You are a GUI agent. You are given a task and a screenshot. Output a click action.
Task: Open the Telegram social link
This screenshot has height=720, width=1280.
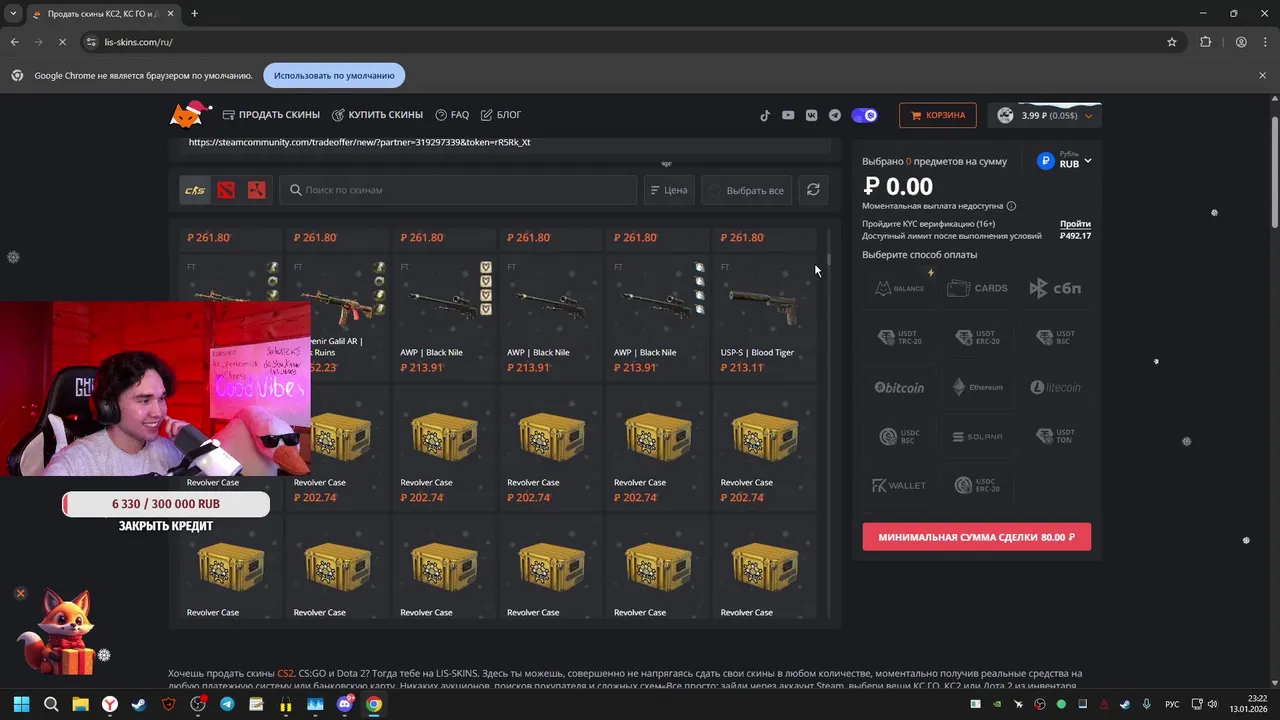(834, 115)
